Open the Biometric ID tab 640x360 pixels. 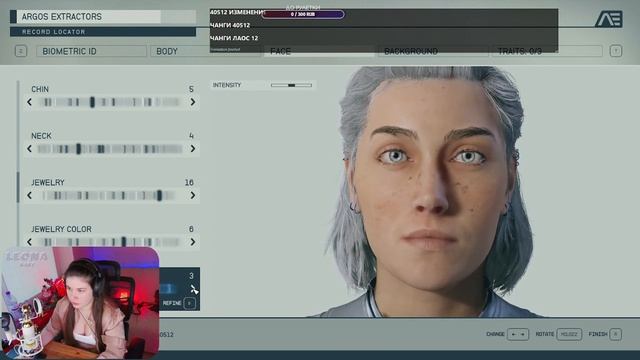coord(91,51)
